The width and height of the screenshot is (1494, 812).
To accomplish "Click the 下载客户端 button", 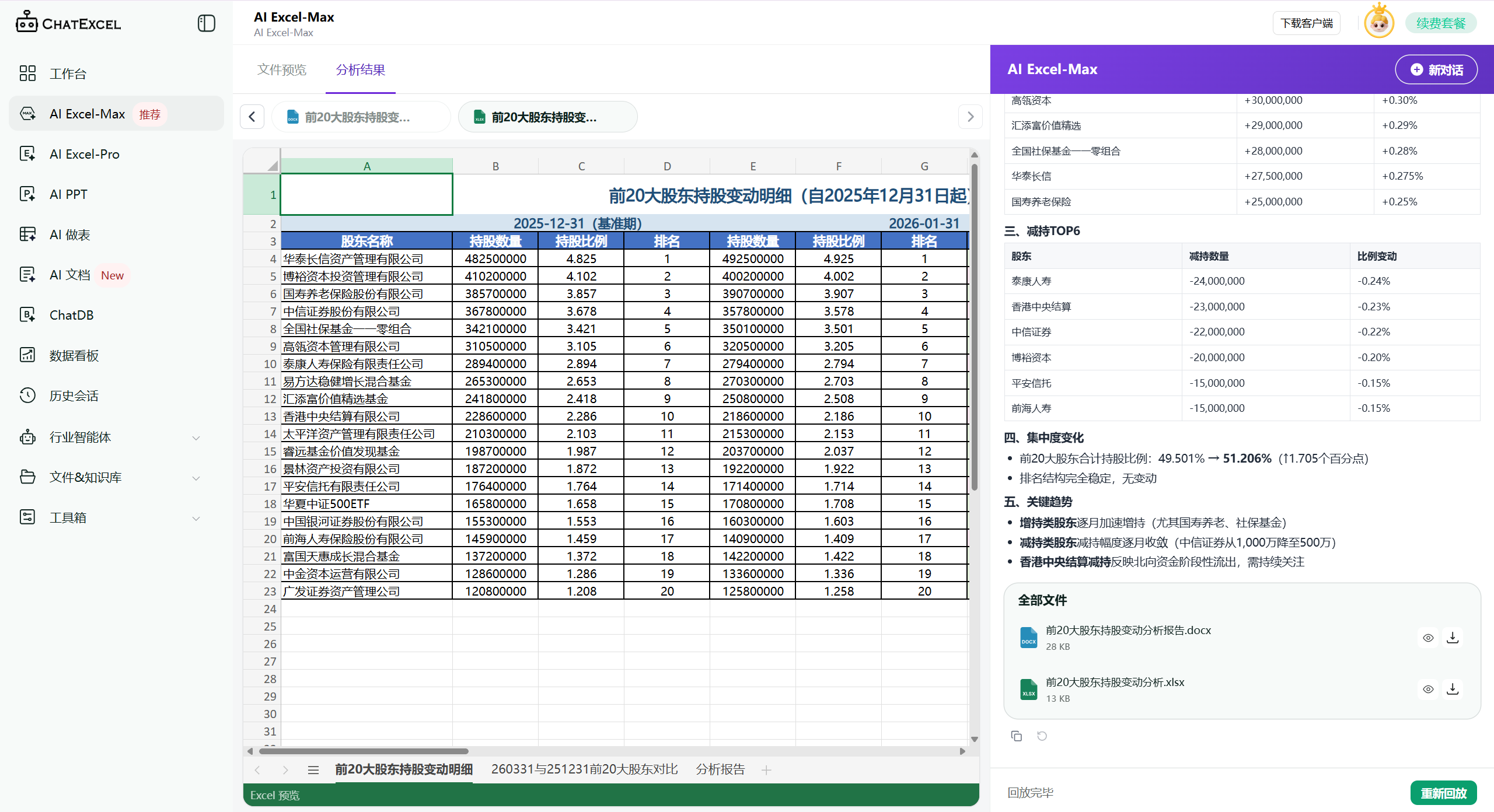I will click(1306, 23).
